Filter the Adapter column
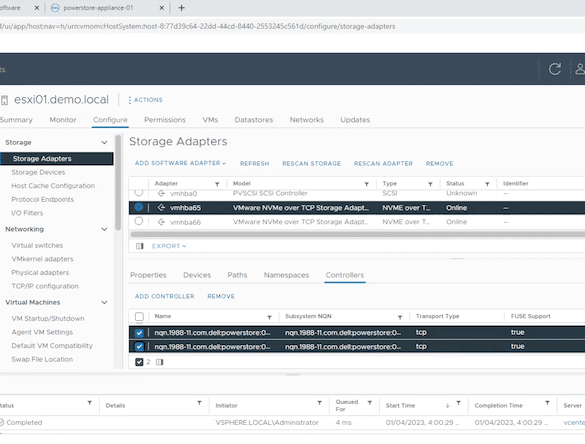The height and width of the screenshot is (444, 585). pos(217,184)
